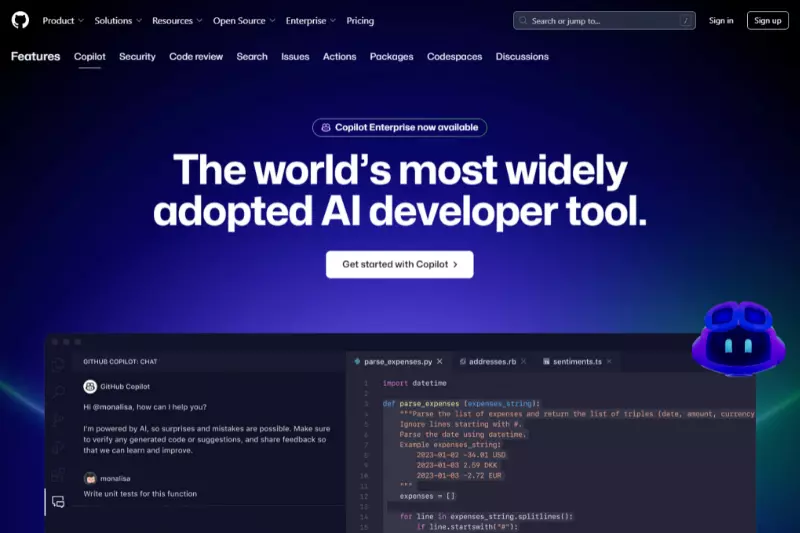
Task: Click the 'Ignore lines starting with #.' comment
Action: [x=461, y=424]
